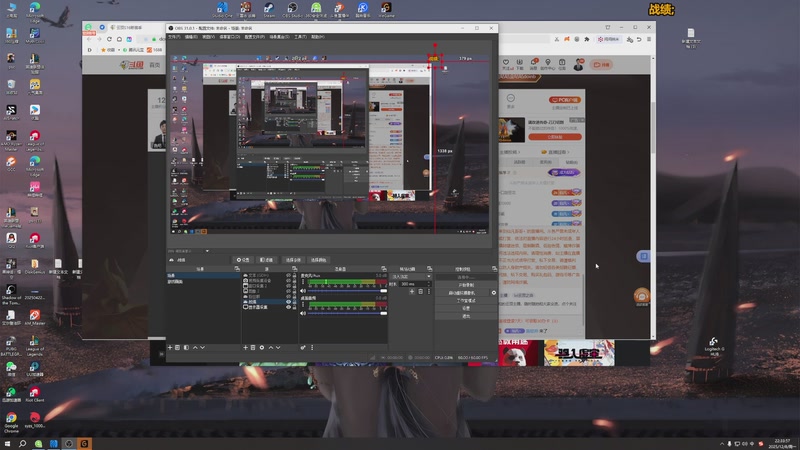Open floating customer chat icon on webpage

[641, 296]
